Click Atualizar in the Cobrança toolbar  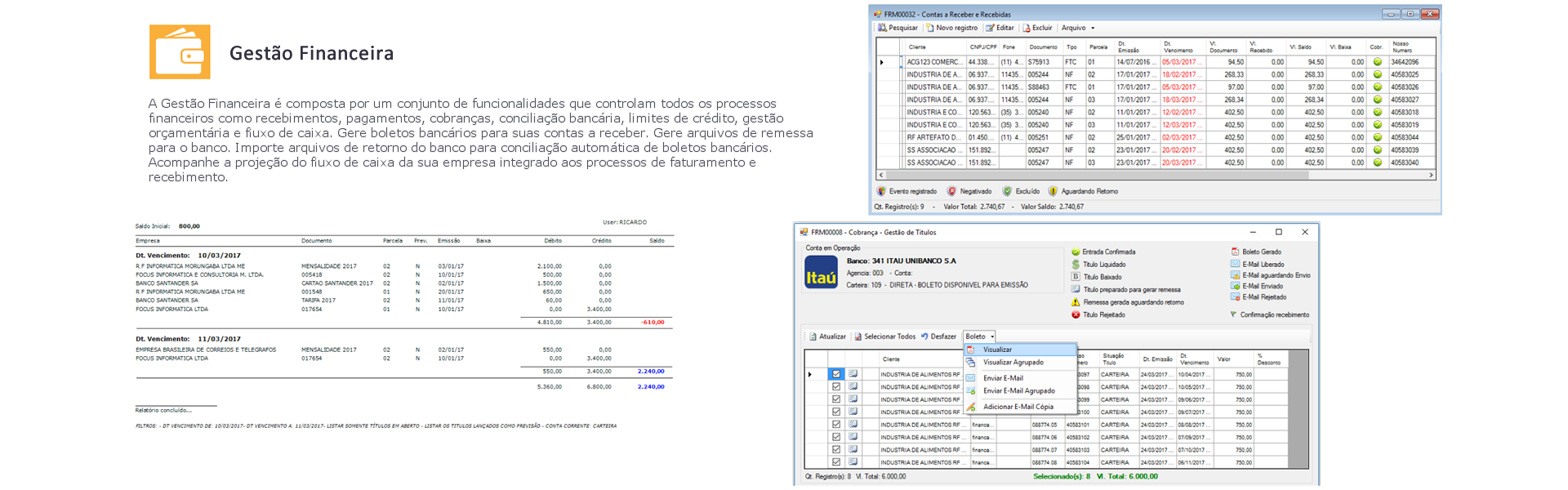pyautogui.click(x=827, y=336)
